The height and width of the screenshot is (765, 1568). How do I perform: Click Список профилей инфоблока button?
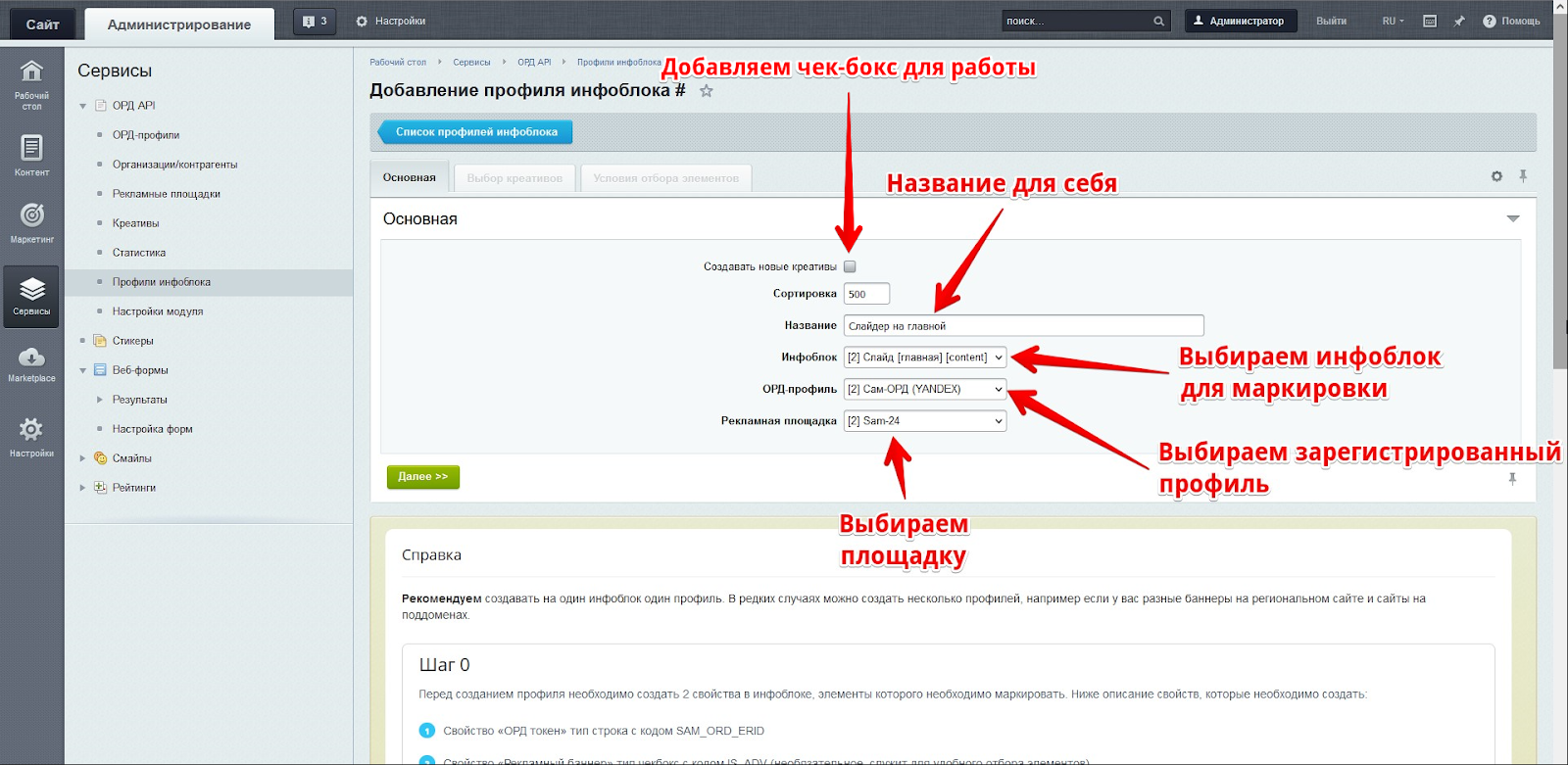(x=475, y=131)
